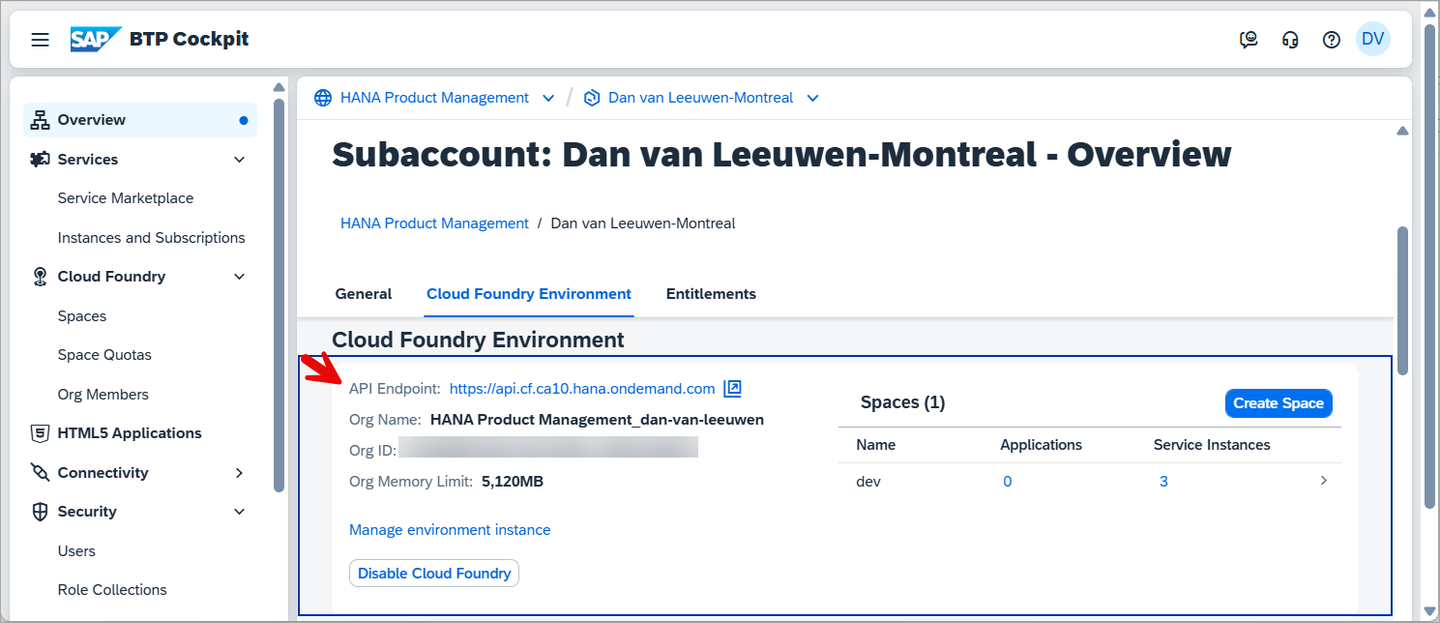Open the hamburger navigation menu
Image resolution: width=1440 pixels, height=623 pixels.
tap(40, 40)
